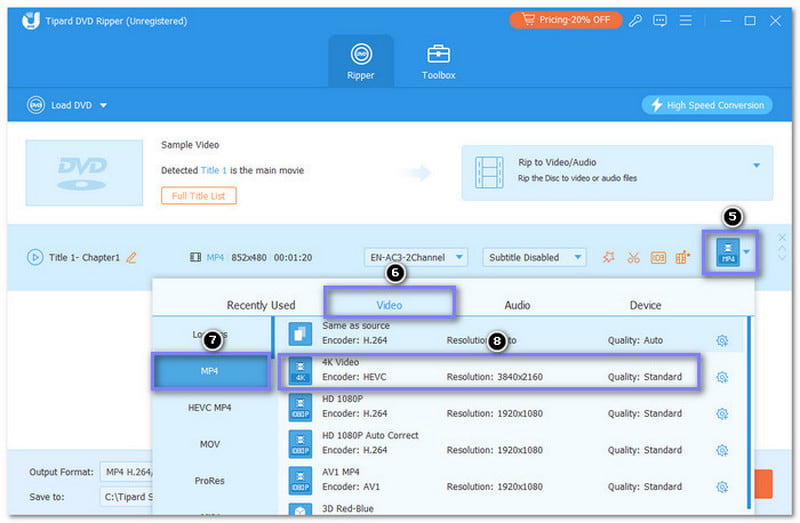
Task: Click the Rip to Video/Audio film icon
Action: point(489,172)
